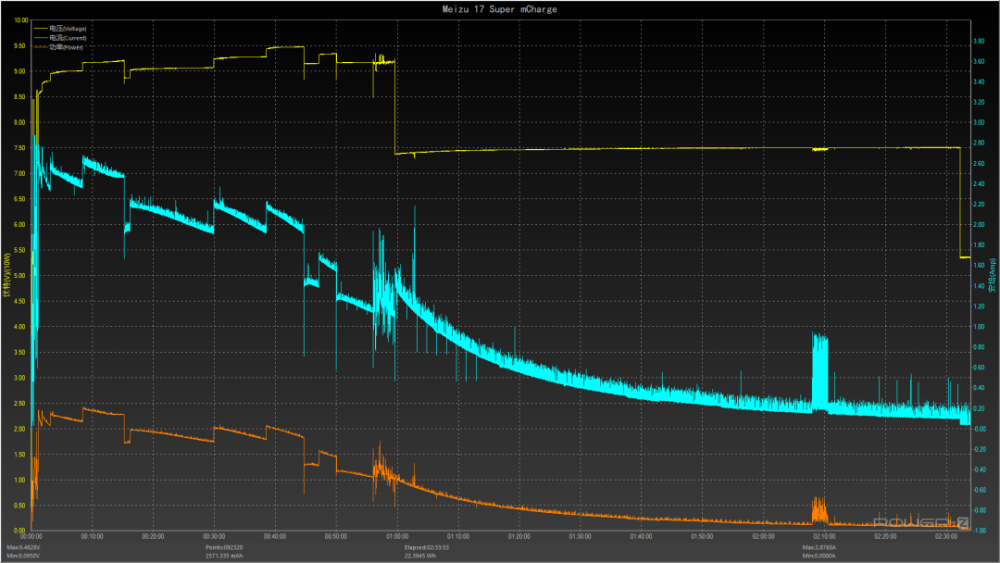Image resolution: width=1000 pixels, height=563 pixels.
Task: Click the 00:00:00 time axis label
Action: pos(31,537)
